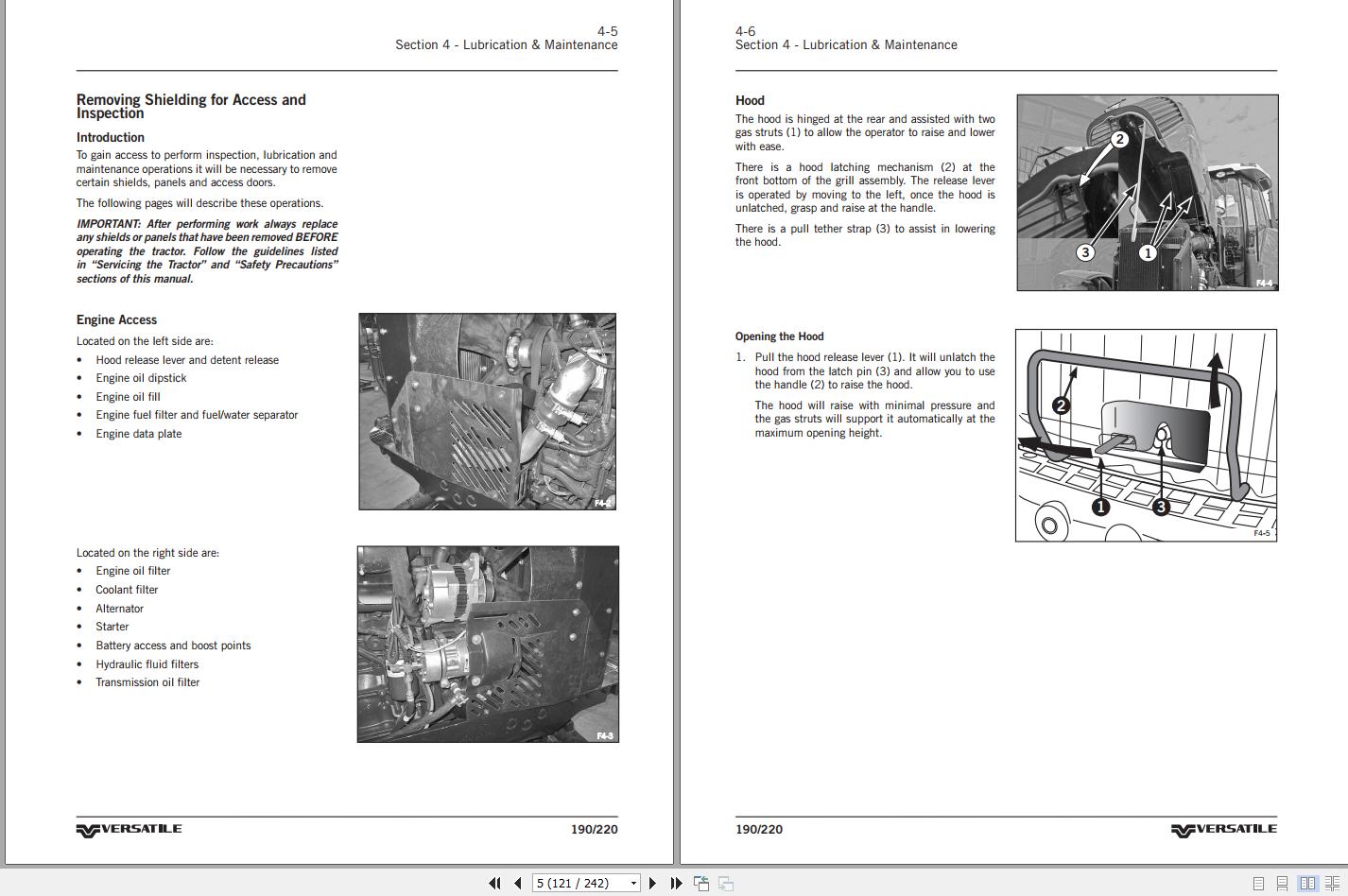Jump to the last page
The image size is (1348, 896).
[x=676, y=883]
